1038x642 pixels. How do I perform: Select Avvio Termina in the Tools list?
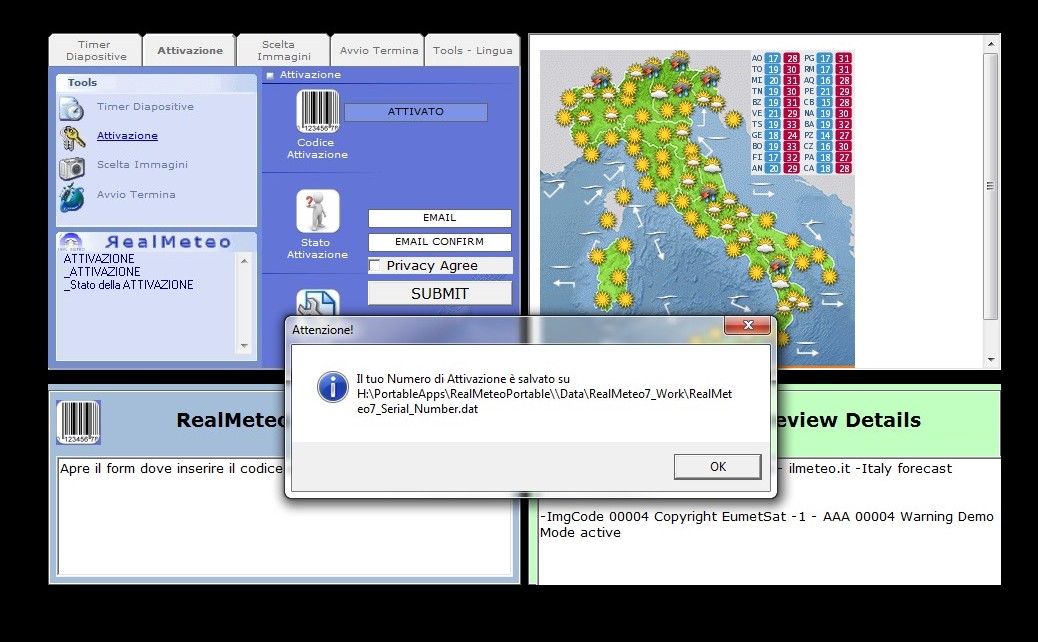(136, 195)
